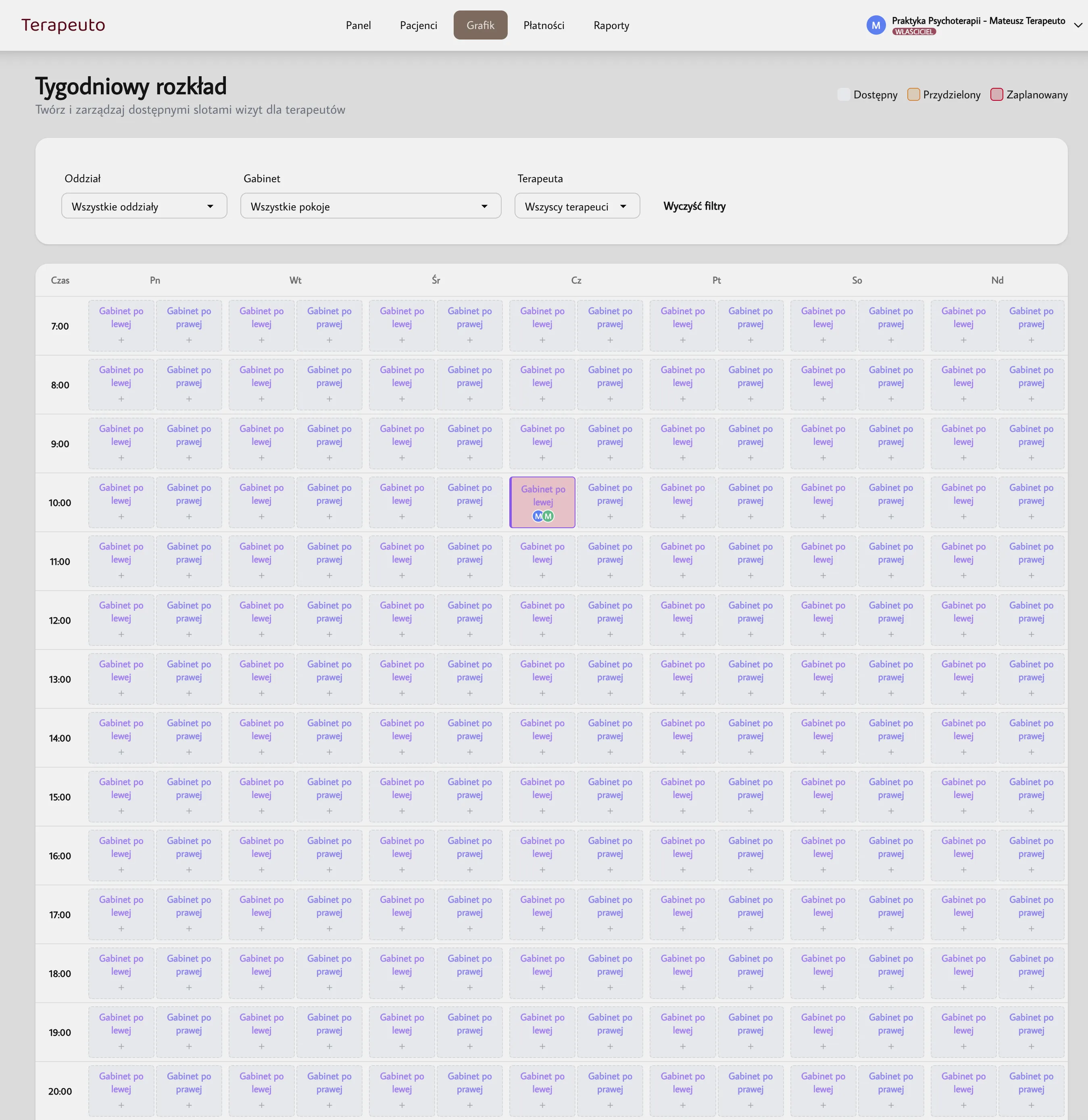Viewport: 1088px width, 1120px height.
Task: Add slot Tuesday 8:00 Gabinet po lewej plus
Action: tap(262, 399)
